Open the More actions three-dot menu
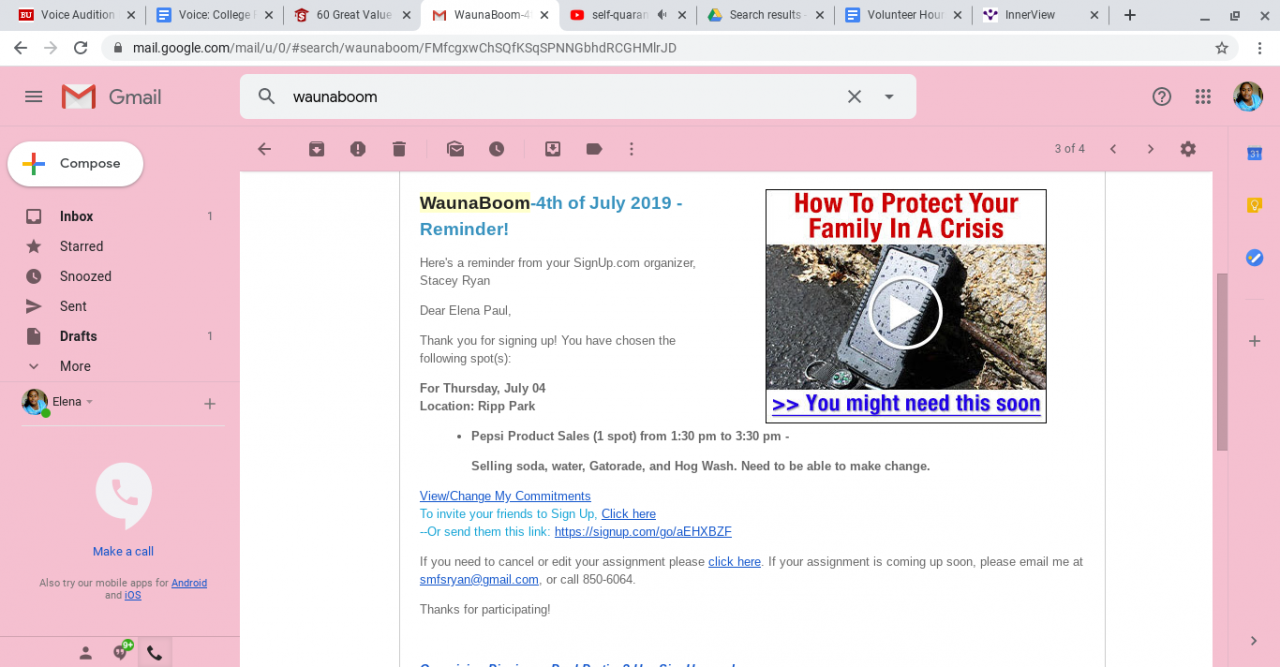 (x=631, y=149)
